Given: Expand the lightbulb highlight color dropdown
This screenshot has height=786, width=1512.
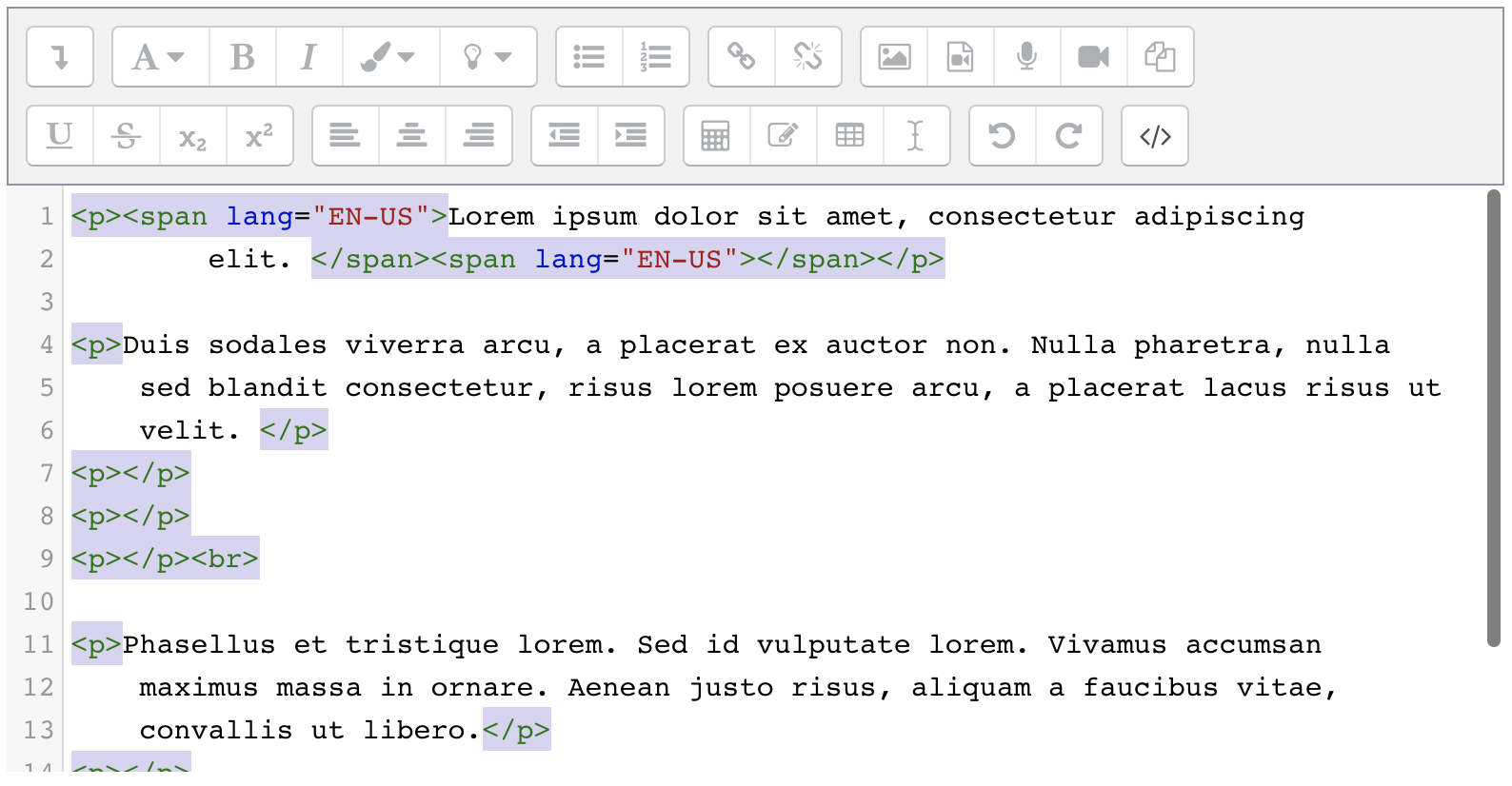Looking at the screenshot, I should (x=487, y=57).
